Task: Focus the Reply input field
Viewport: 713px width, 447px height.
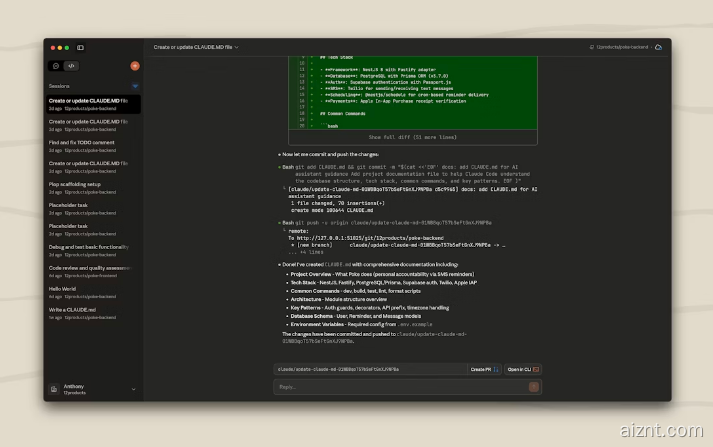Action: [400, 386]
